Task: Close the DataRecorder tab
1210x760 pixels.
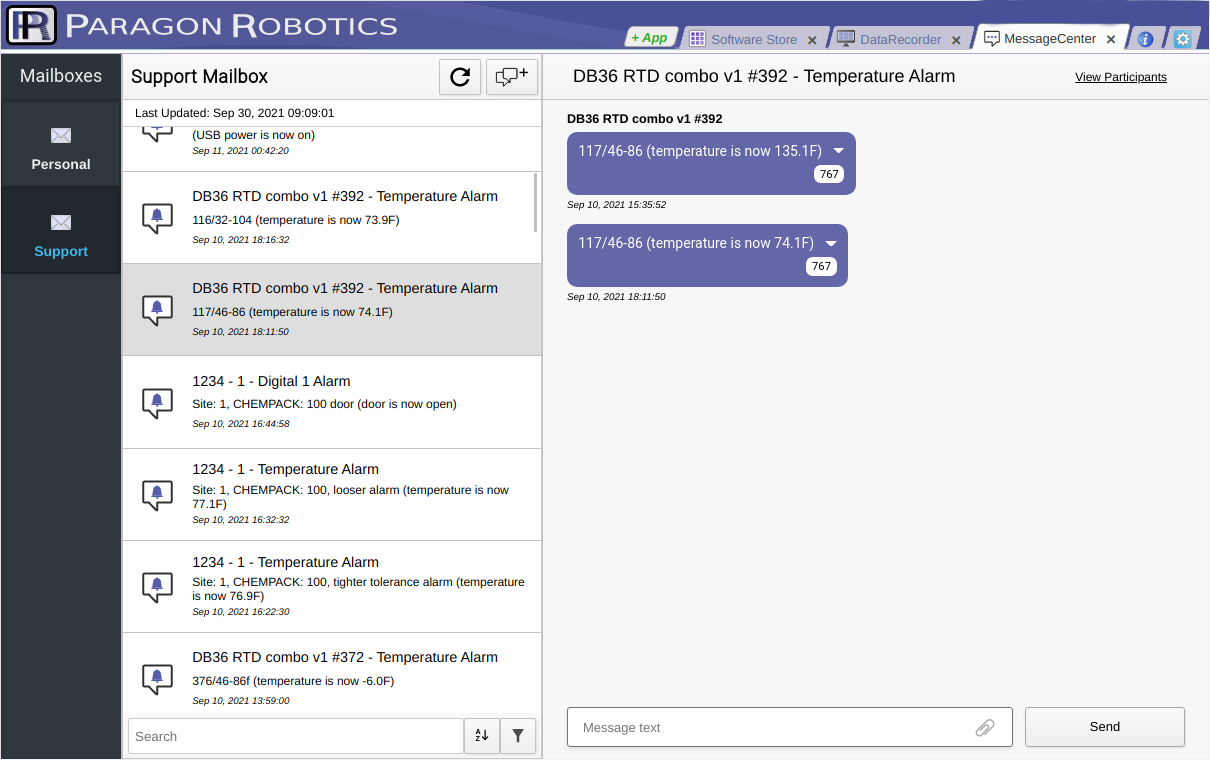Action: pyautogui.click(x=956, y=40)
